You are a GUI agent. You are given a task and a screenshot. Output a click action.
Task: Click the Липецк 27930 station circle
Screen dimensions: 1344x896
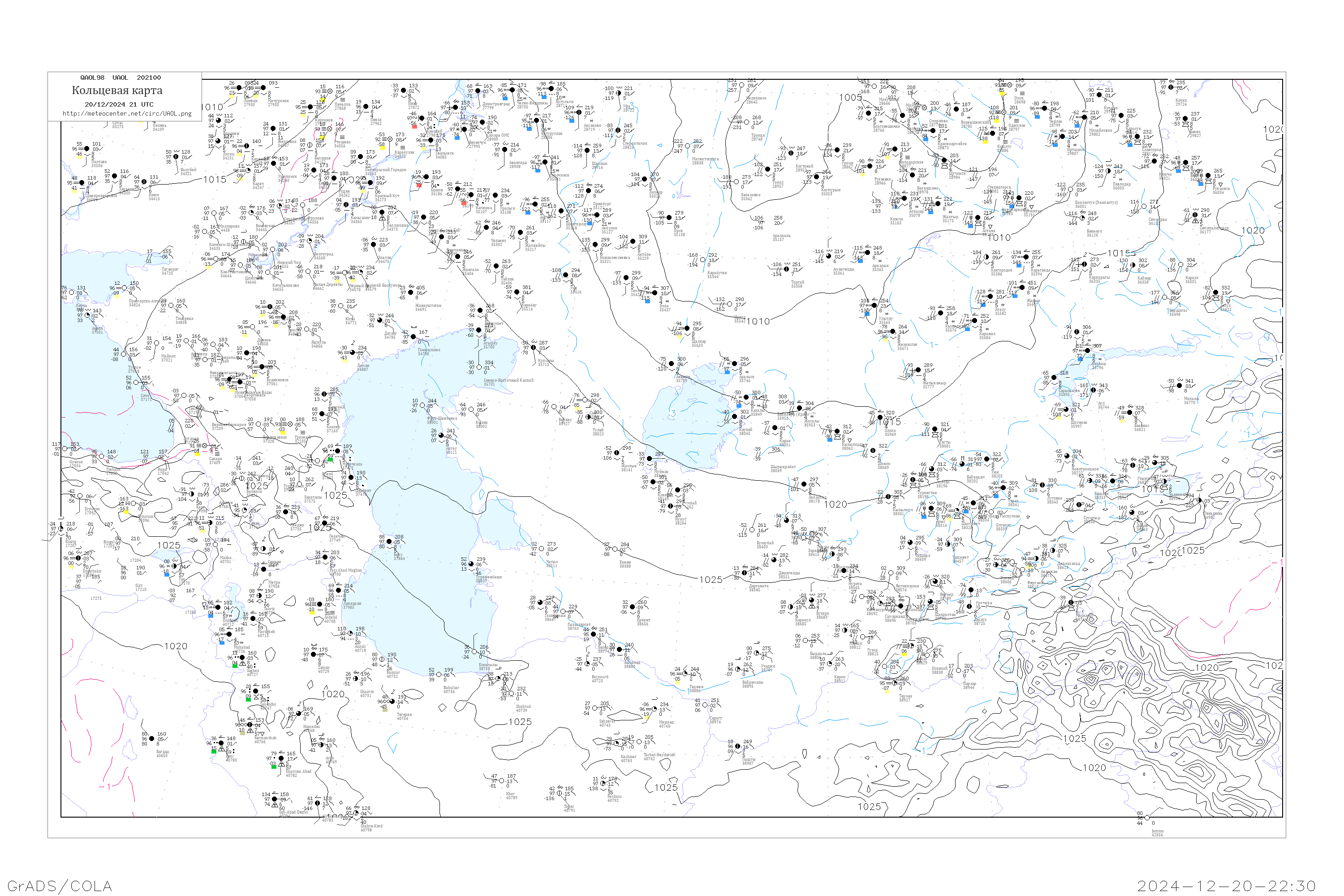[x=239, y=88]
